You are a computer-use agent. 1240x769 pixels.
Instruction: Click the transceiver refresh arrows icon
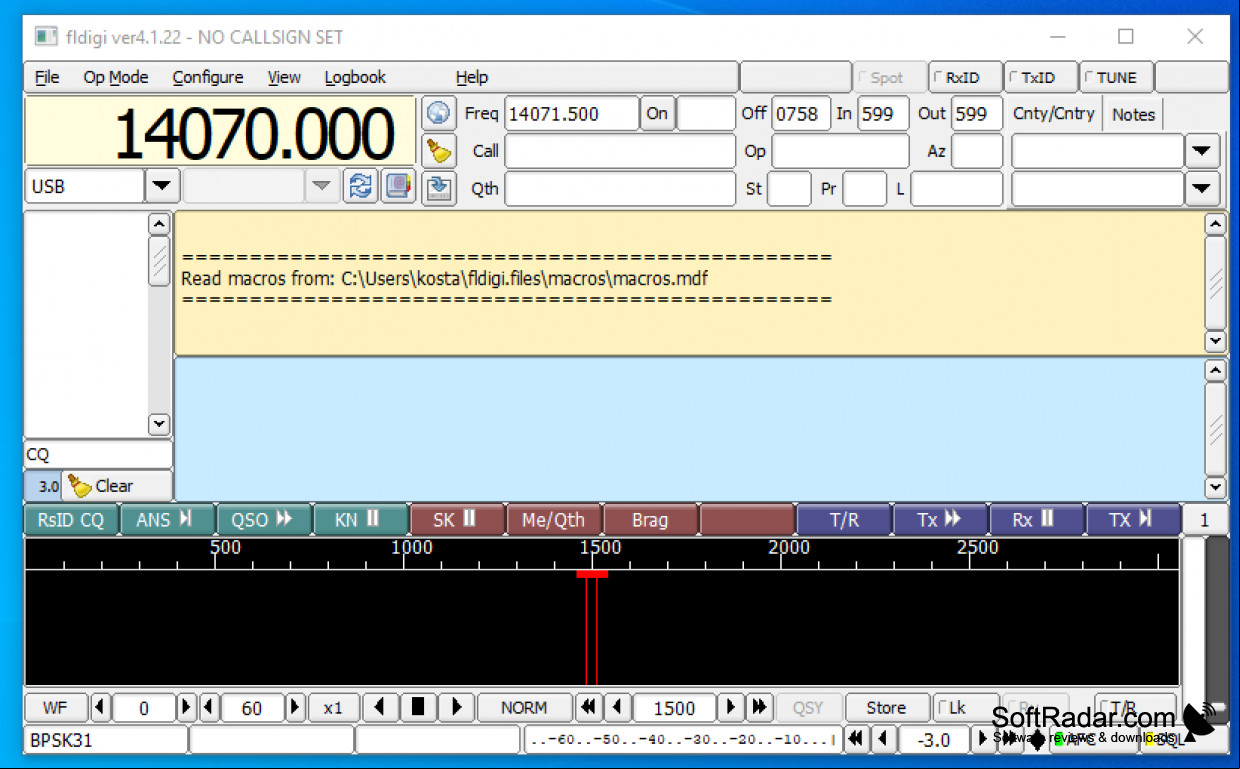[360, 186]
